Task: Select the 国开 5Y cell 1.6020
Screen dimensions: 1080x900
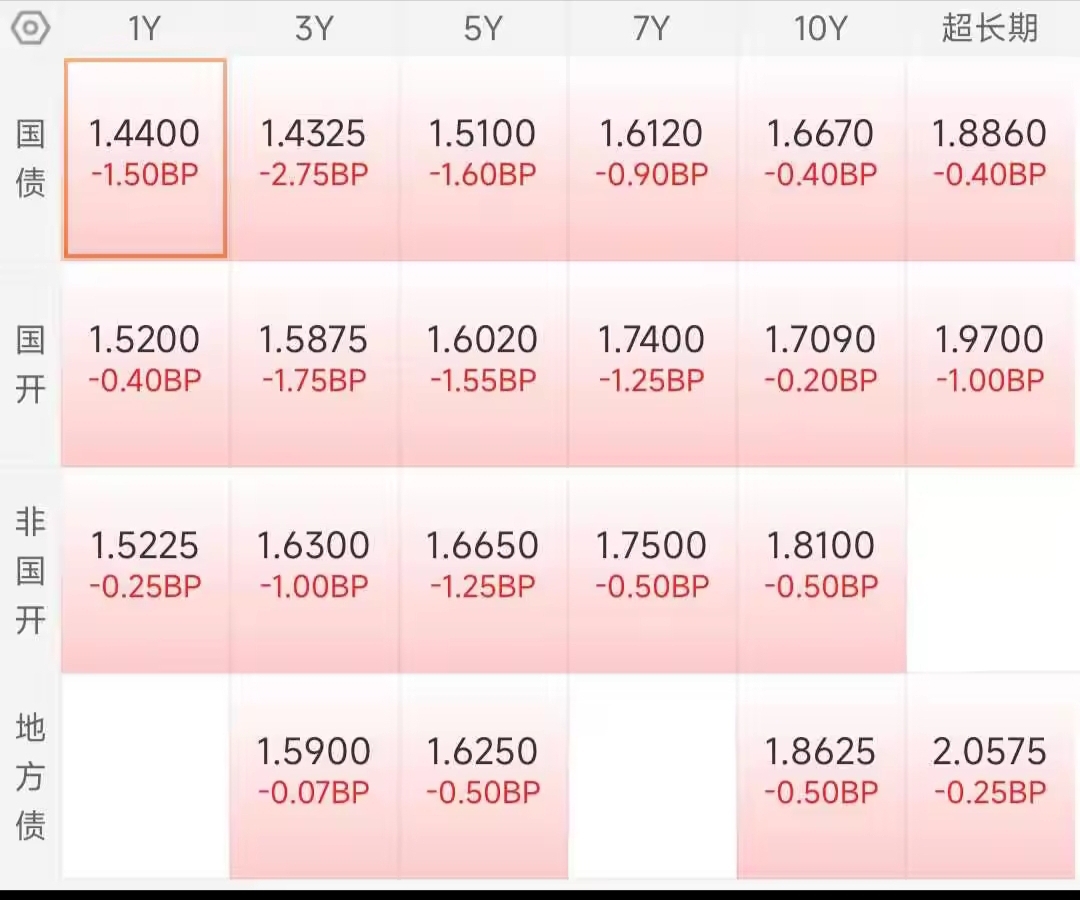Action: (483, 364)
